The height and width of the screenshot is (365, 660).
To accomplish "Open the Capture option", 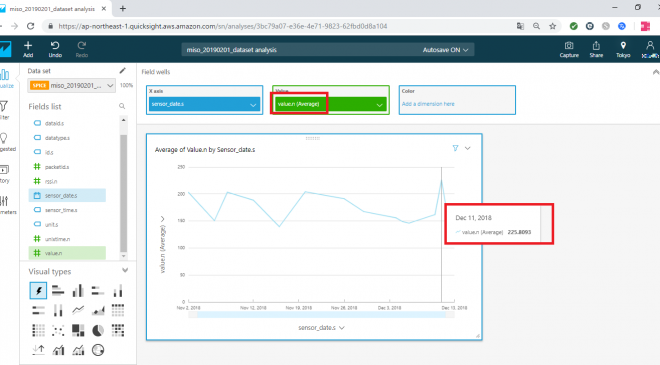I will [569, 49].
